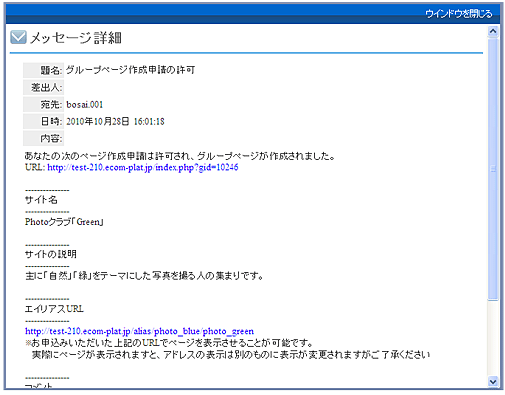Click the 宛先 label
505x395 pixels.
coord(43,105)
